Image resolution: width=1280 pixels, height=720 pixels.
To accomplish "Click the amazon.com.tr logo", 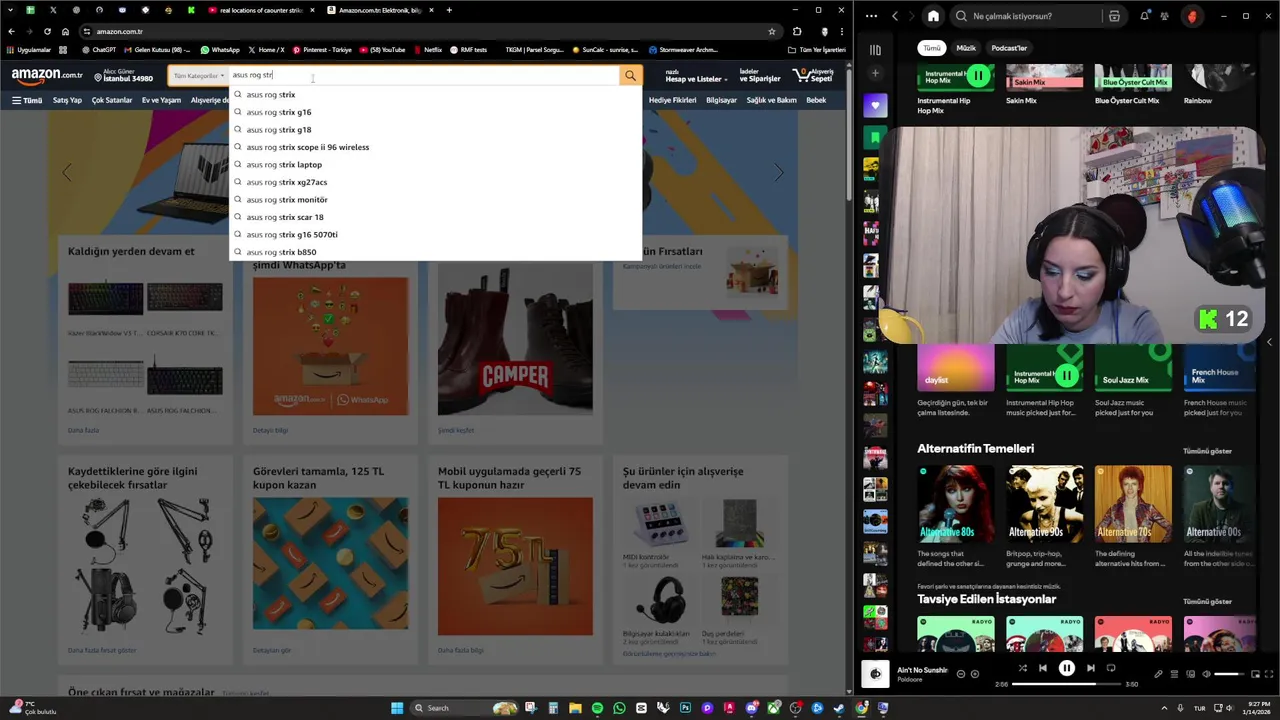I will coord(47,75).
